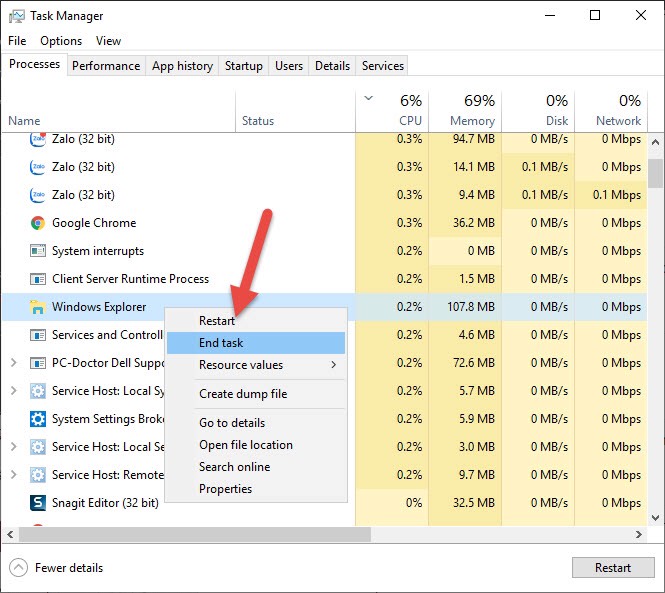Open the Options menu

(x=61, y=41)
